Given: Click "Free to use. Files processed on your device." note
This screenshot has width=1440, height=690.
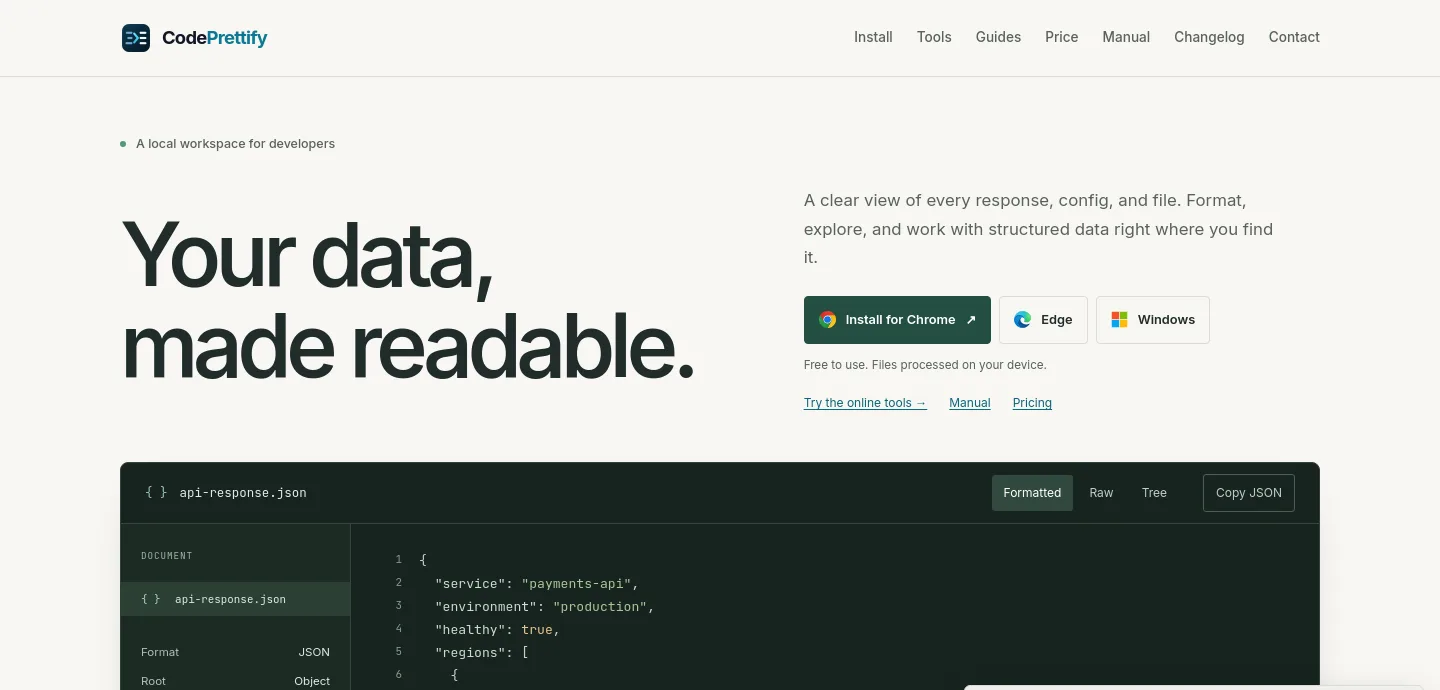Looking at the screenshot, I should click(x=925, y=365).
